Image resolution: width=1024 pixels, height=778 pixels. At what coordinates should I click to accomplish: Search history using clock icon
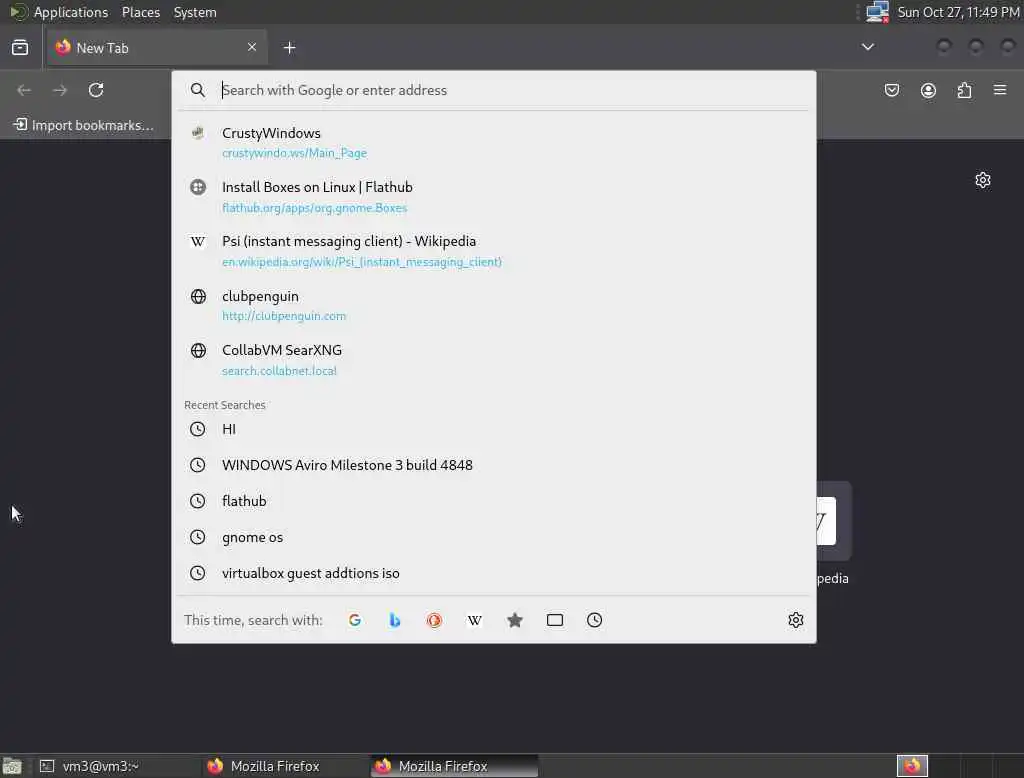point(594,620)
